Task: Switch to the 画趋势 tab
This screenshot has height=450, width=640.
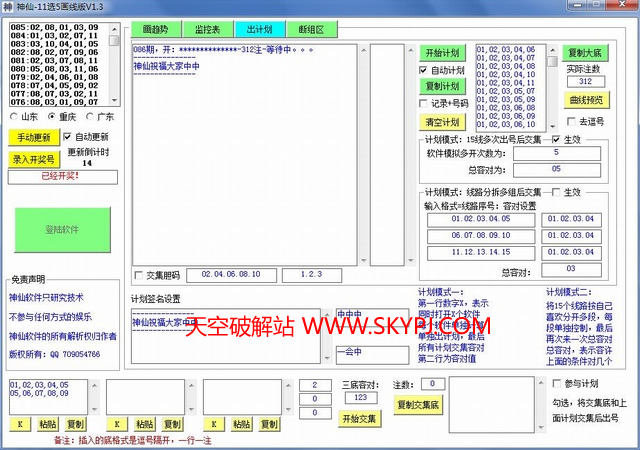Action: (x=153, y=30)
